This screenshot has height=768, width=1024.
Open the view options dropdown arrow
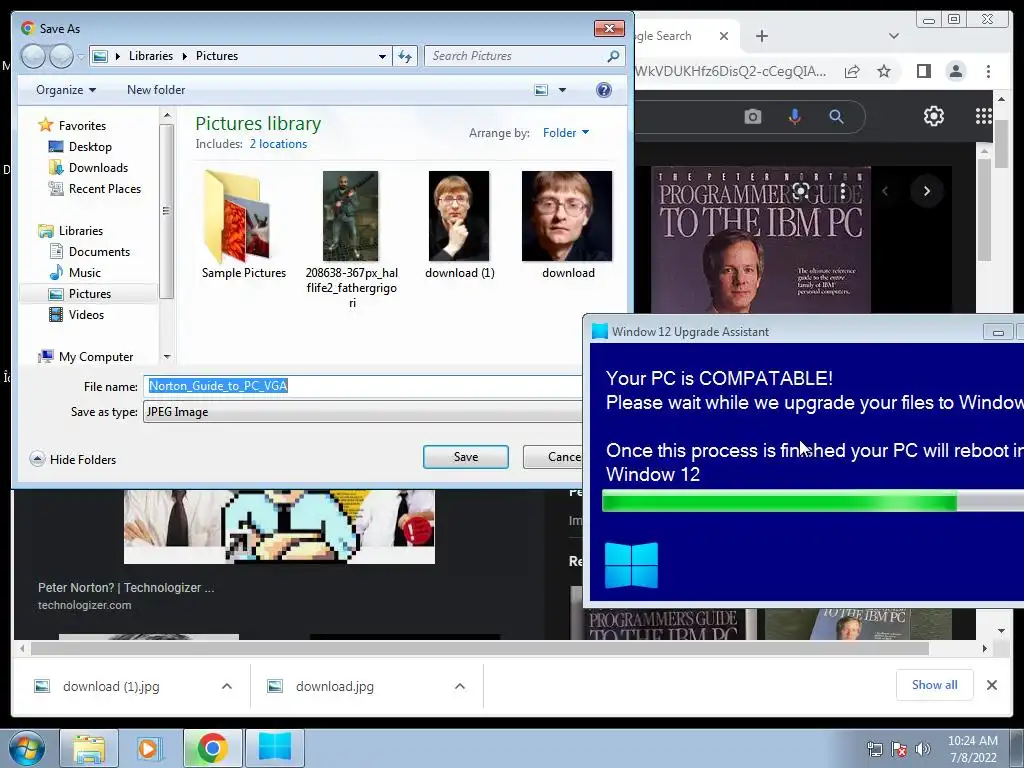(x=562, y=90)
